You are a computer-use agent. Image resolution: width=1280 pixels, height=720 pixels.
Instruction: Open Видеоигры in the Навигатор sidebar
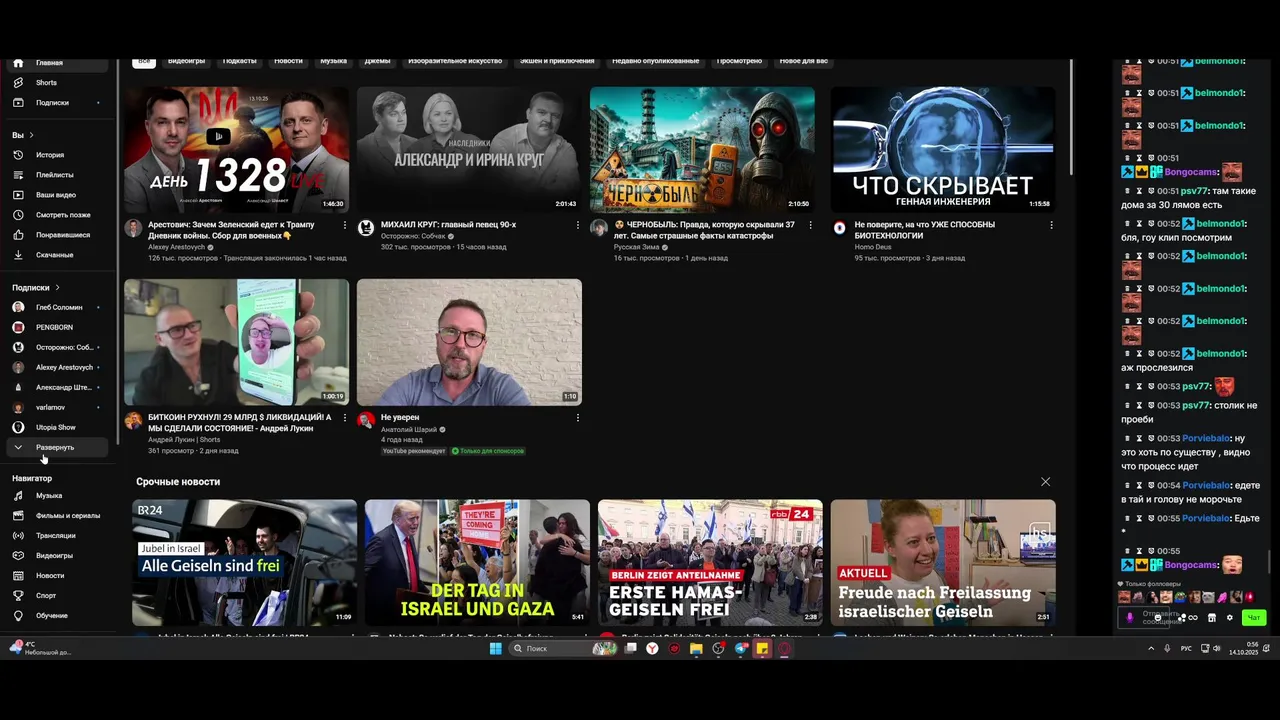[57, 556]
